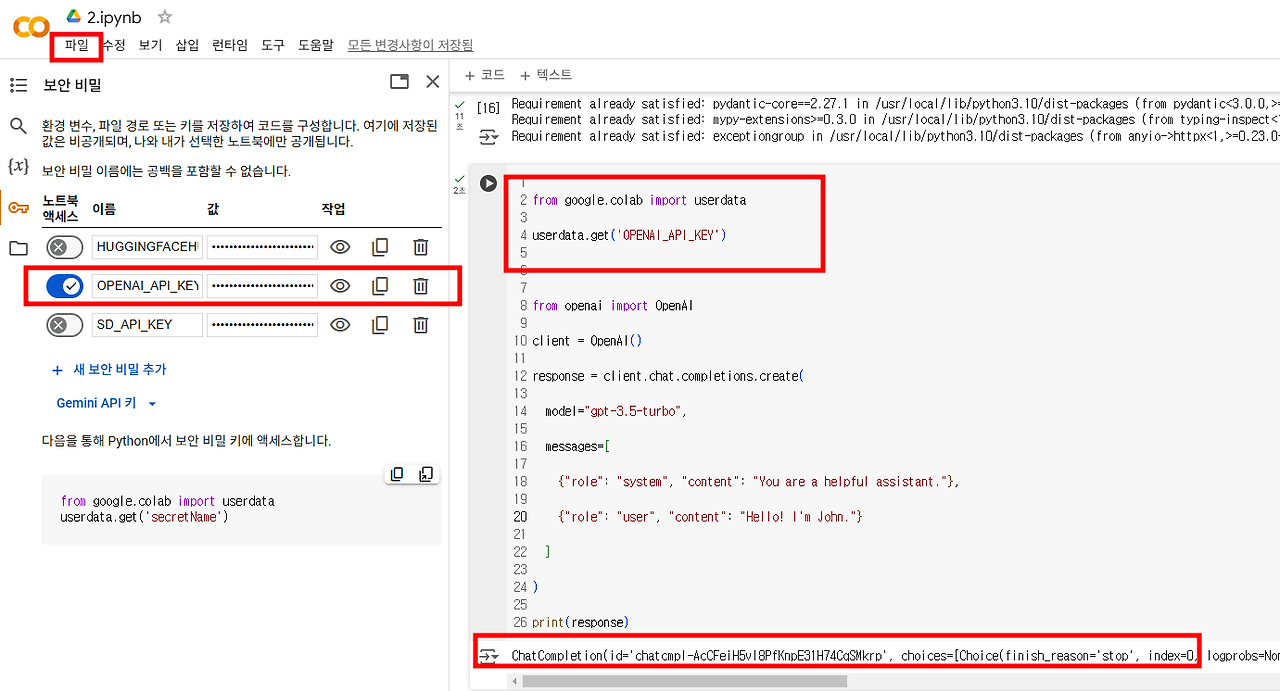Copy the userdata code snippet
Viewport: 1280px width, 691px height.
pos(397,474)
